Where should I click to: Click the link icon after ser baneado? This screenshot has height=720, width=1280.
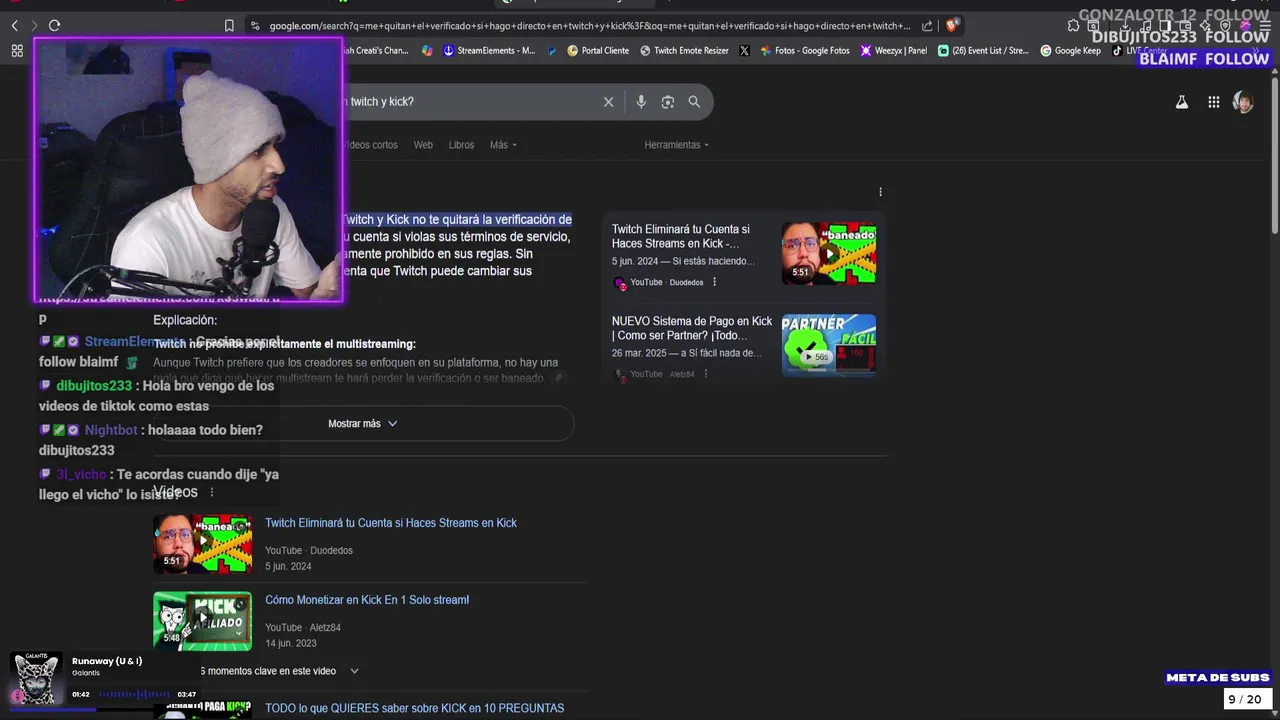coord(559,378)
